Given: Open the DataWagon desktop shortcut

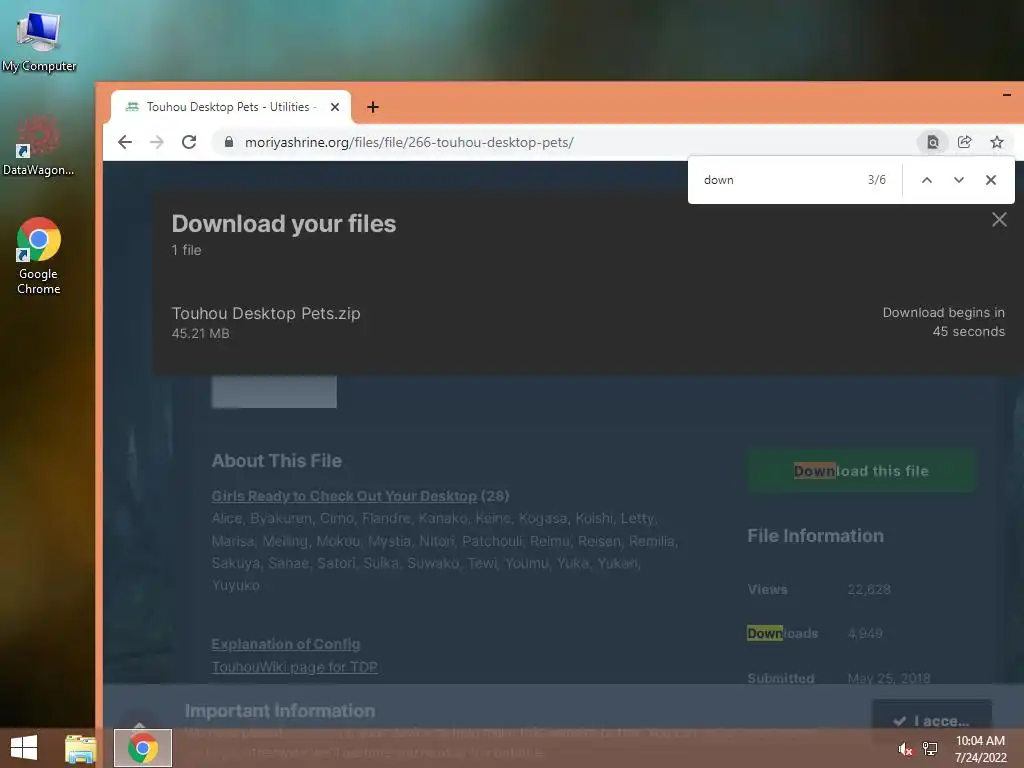Looking at the screenshot, I should [x=38, y=145].
